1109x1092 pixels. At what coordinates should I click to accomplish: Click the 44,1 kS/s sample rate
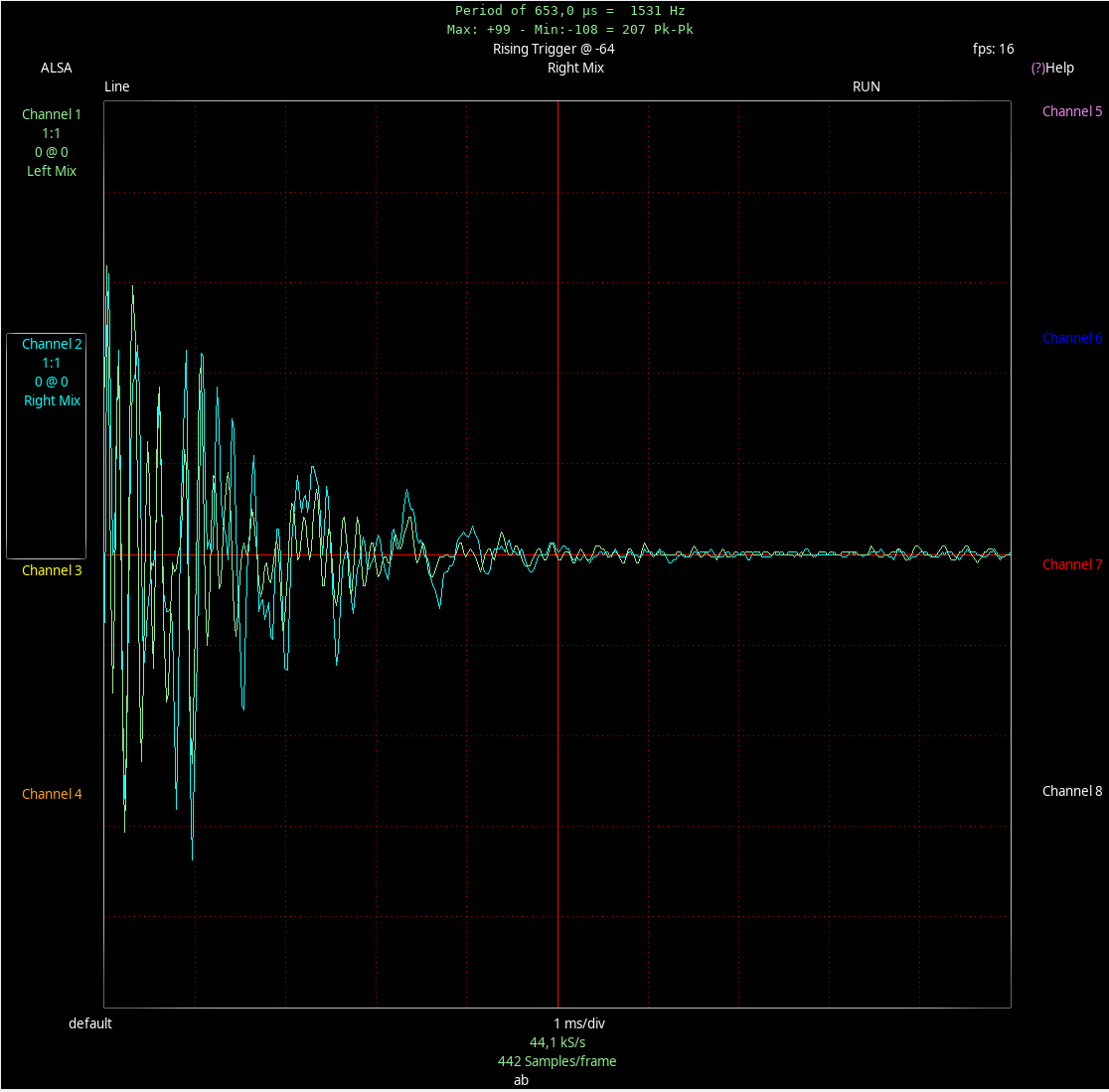click(x=557, y=1042)
